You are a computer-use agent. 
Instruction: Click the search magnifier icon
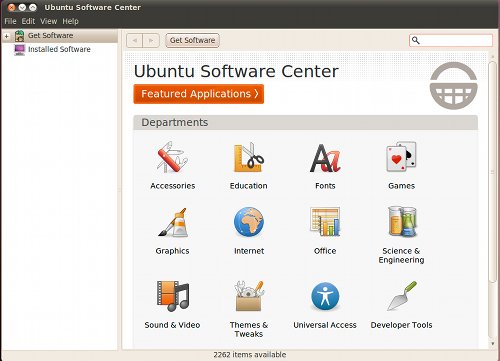tap(415, 40)
